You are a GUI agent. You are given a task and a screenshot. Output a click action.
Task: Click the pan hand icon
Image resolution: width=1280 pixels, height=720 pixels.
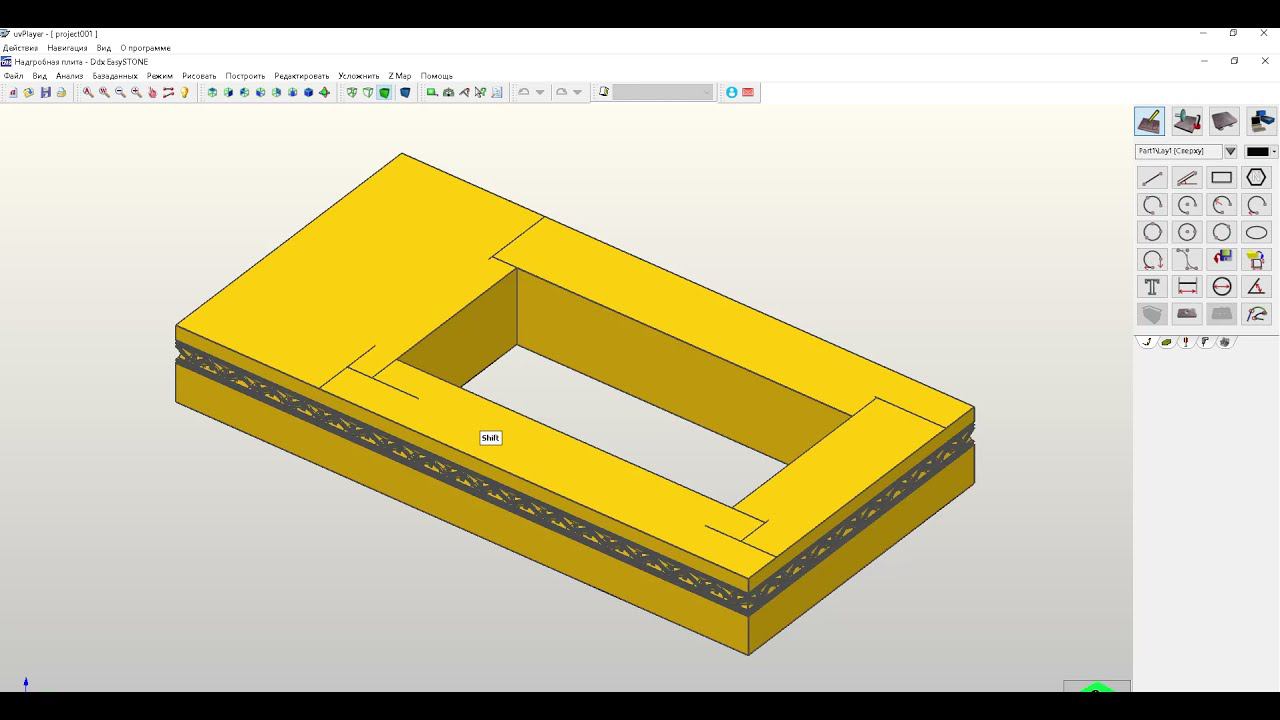point(152,92)
